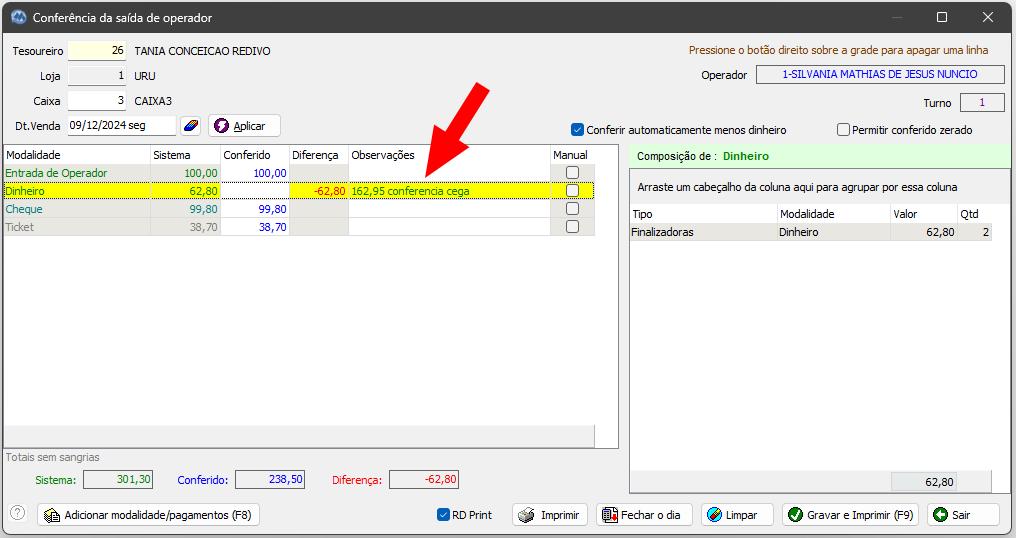Toggle the RD Print checkbox

[443, 515]
